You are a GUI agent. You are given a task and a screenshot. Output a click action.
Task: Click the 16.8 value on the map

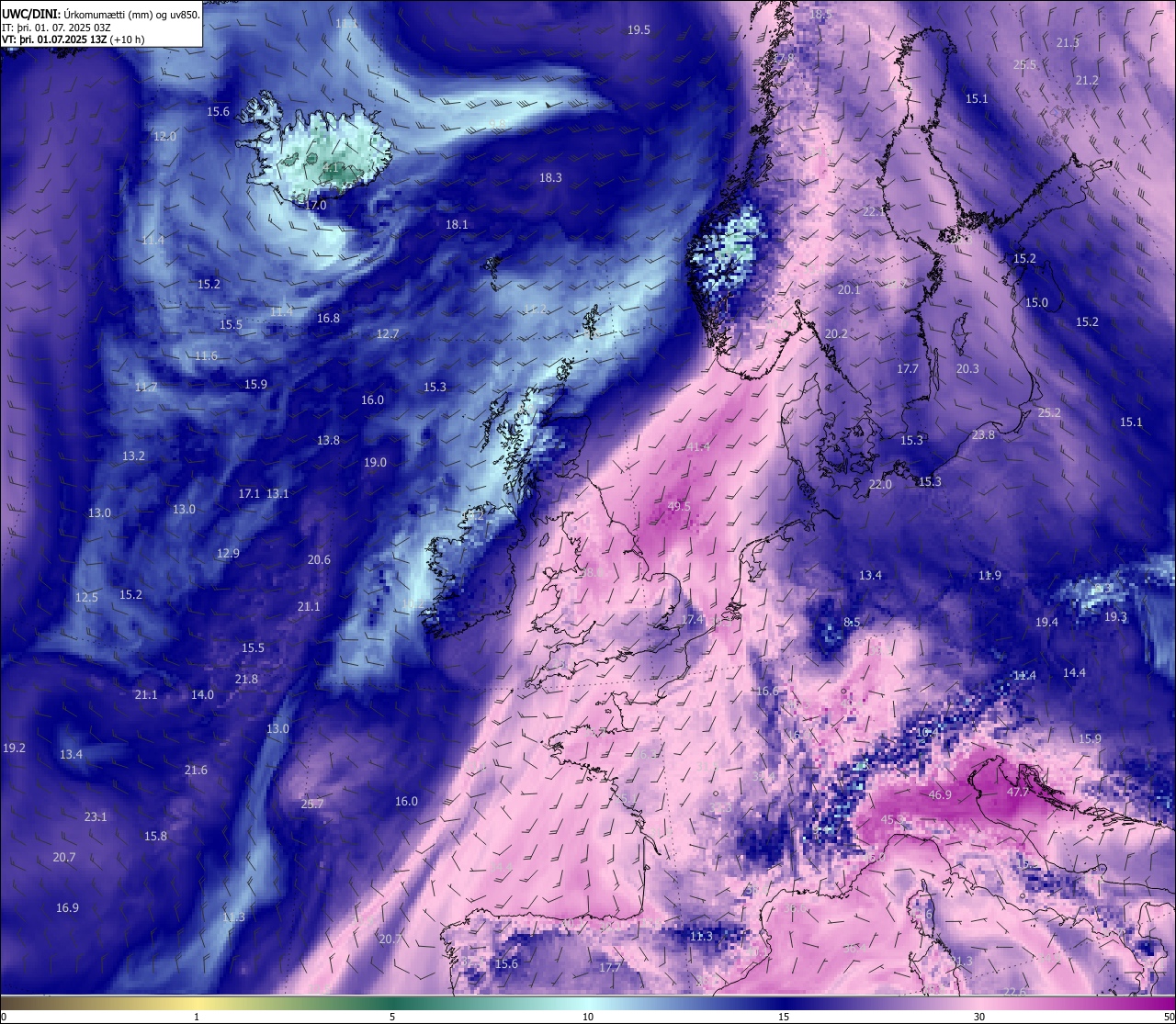pyautogui.click(x=328, y=318)
